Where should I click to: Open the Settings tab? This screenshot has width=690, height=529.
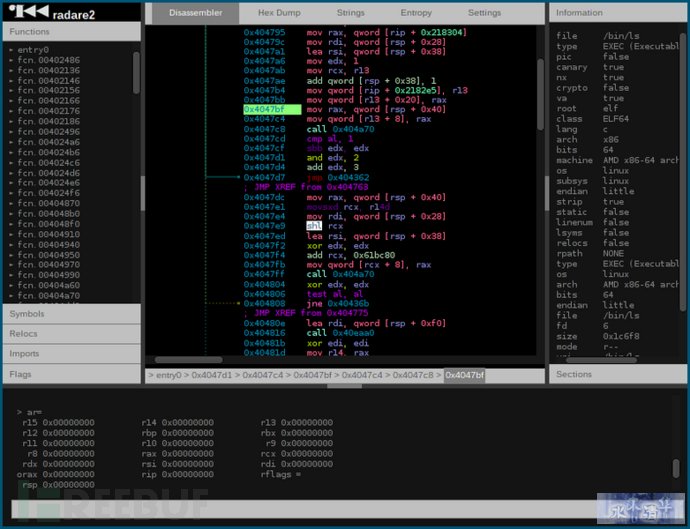click(x=484, y=13)
